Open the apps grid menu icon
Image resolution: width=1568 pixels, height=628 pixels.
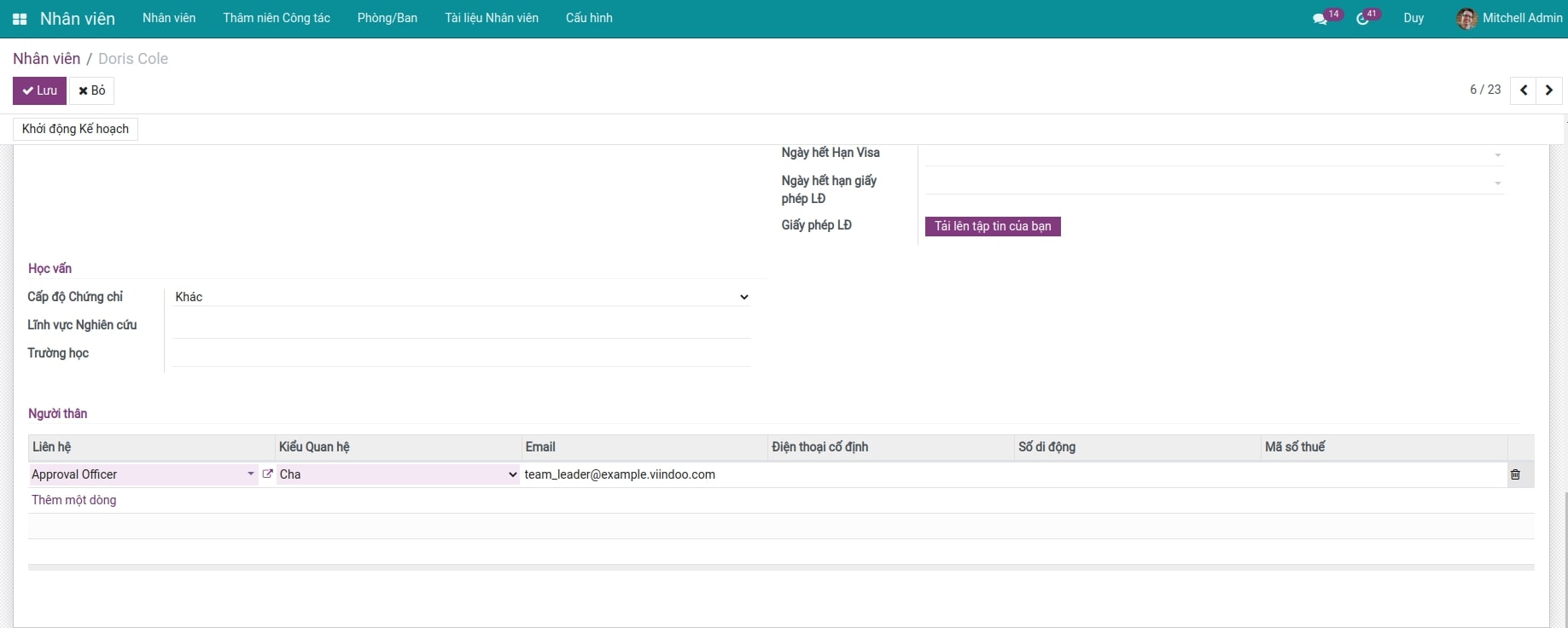pyautogui.click(x=20, y=19)
